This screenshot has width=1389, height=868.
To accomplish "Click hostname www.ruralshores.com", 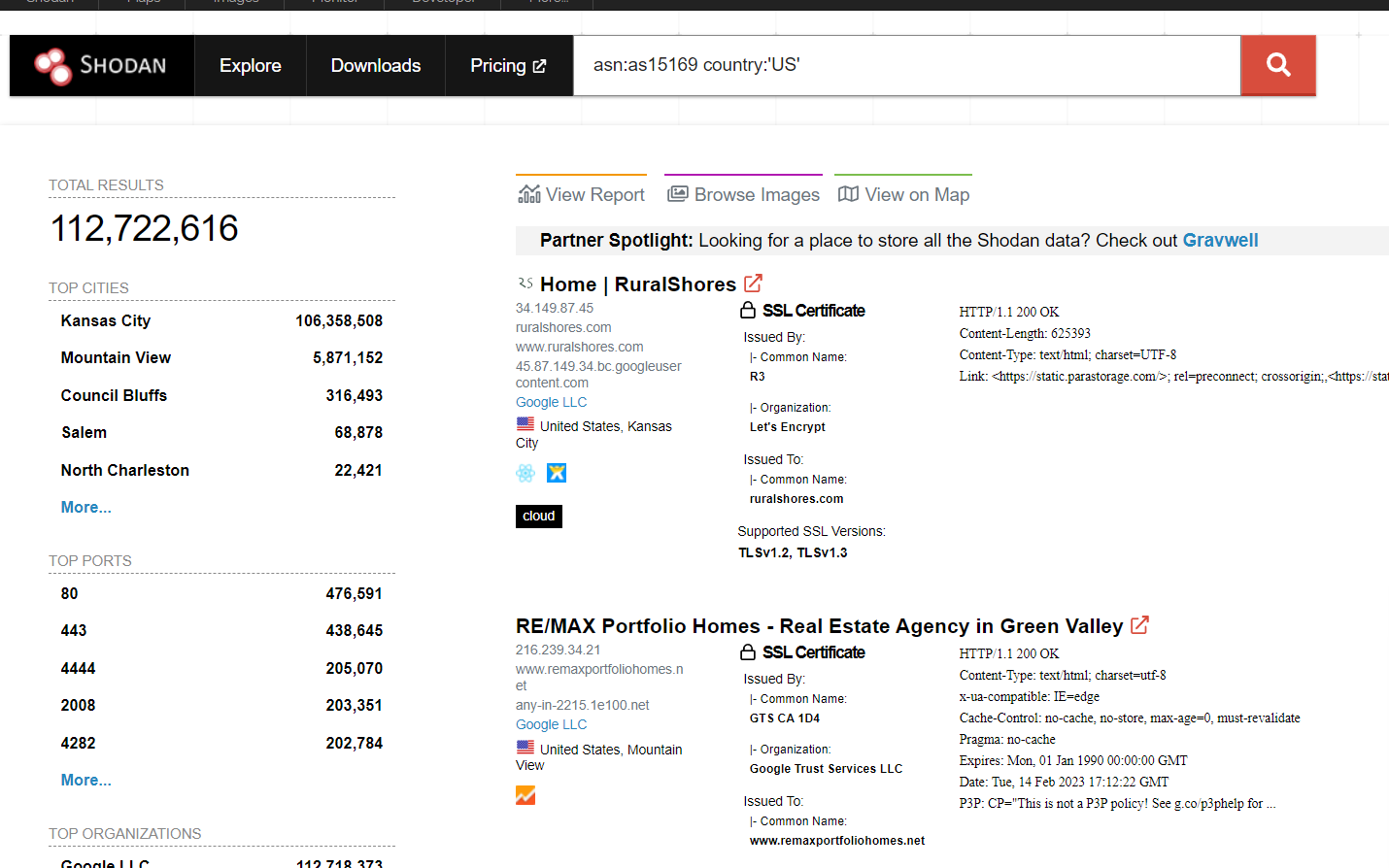I will point(579,347).
